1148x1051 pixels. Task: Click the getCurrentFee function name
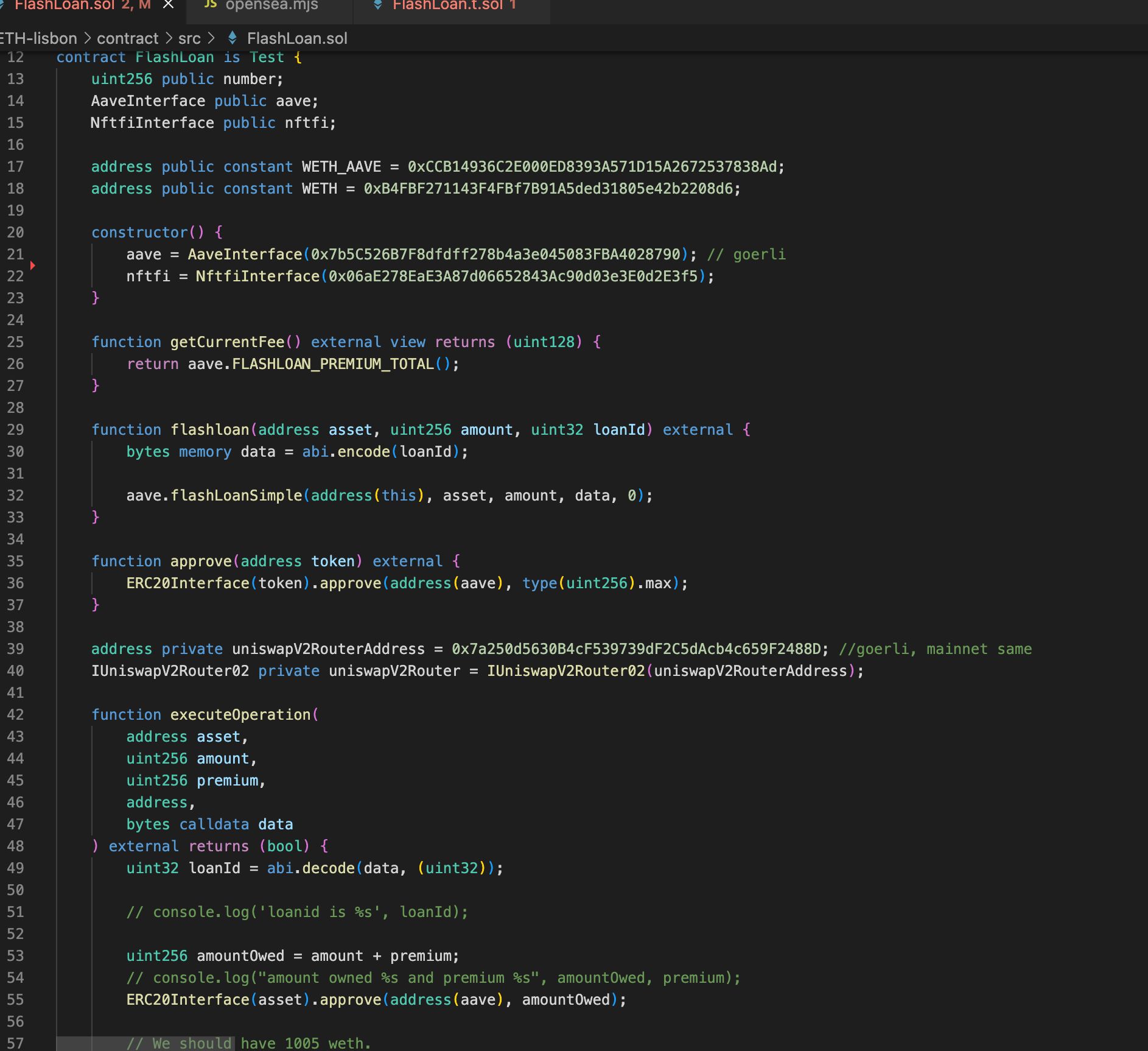click(x=227, y=342)
